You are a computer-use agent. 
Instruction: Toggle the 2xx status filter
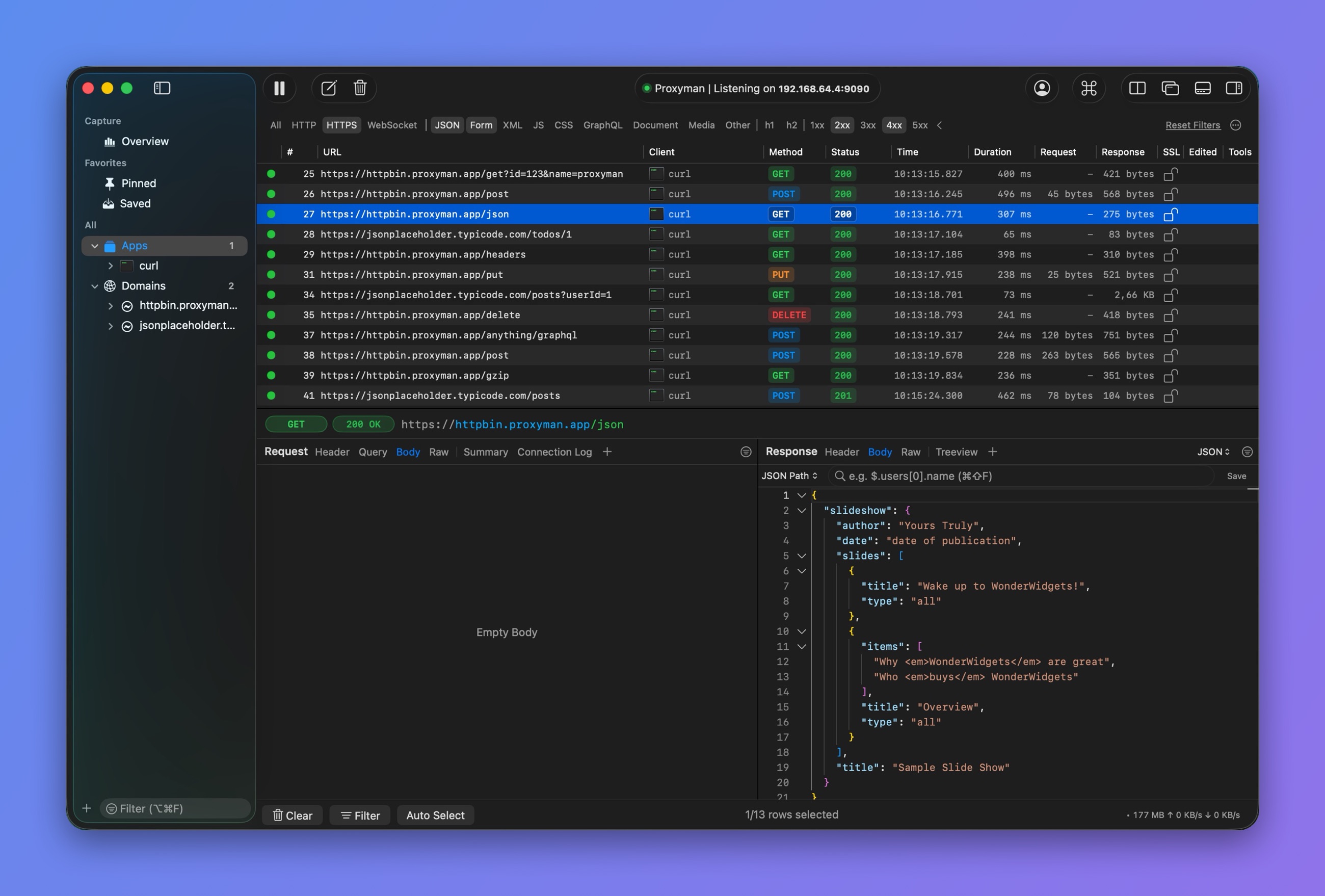(841, 125)
